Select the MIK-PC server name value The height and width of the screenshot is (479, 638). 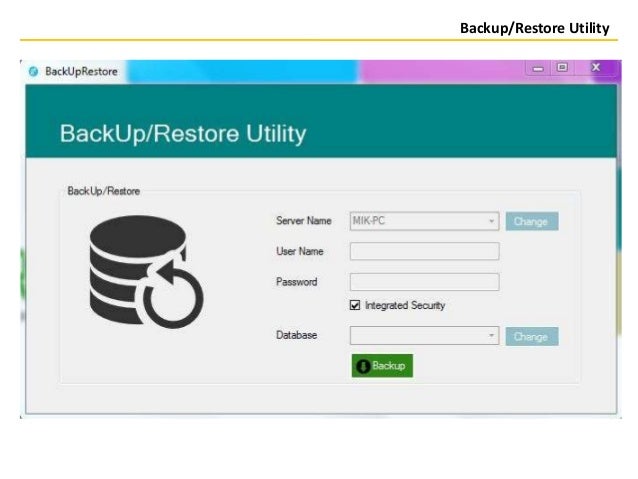click(369, 221)
